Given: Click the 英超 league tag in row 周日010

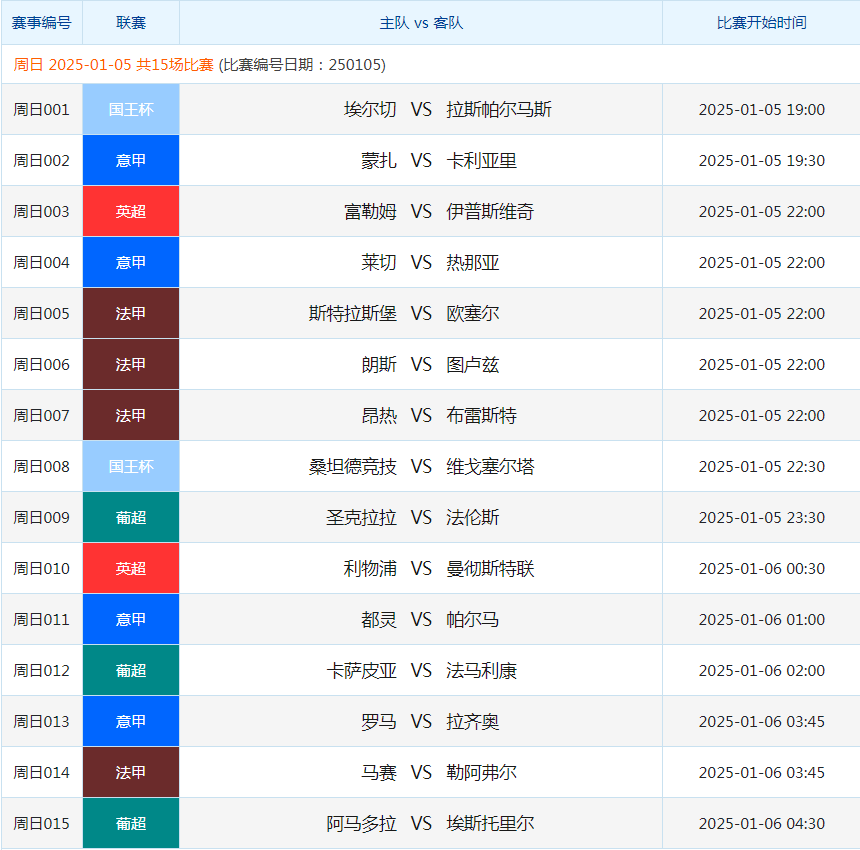Looking at the screenshot, I should tap(131, 568).
